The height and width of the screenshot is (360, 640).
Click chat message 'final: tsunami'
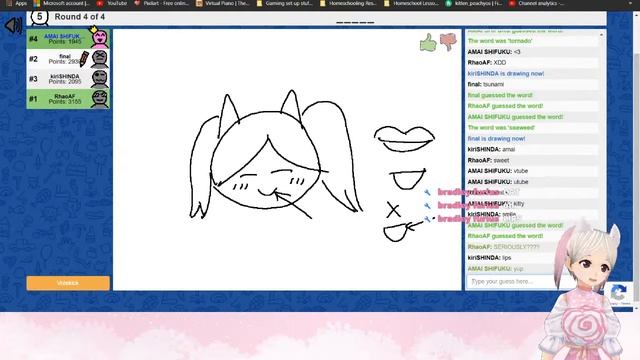point(486,84)
